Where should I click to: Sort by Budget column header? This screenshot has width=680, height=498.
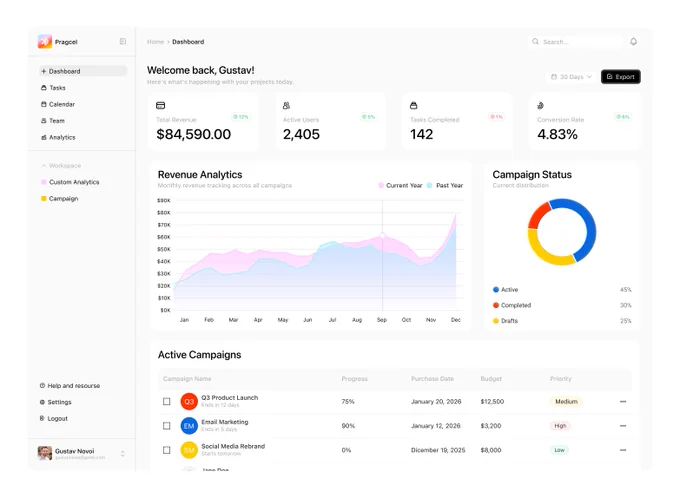tap(491, 379)
